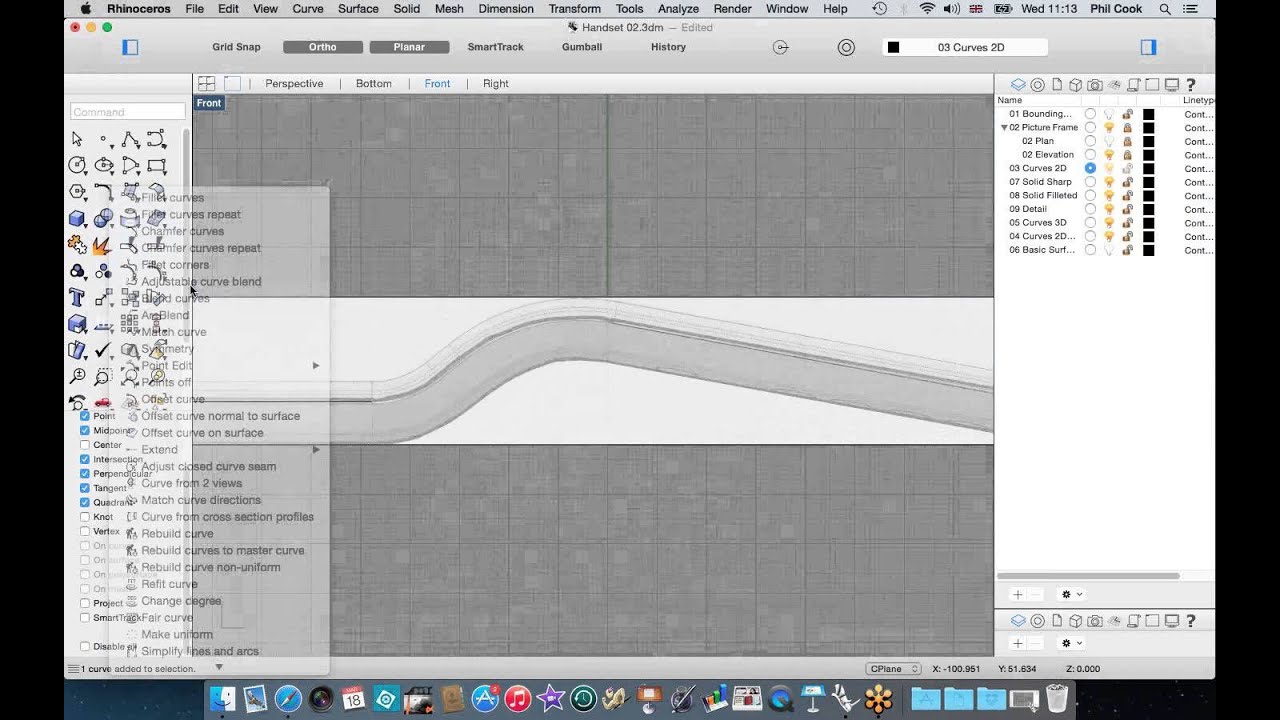Pick the polygon drawing tool
Viewport: 1280px width, 720px height.
(77, 191)
